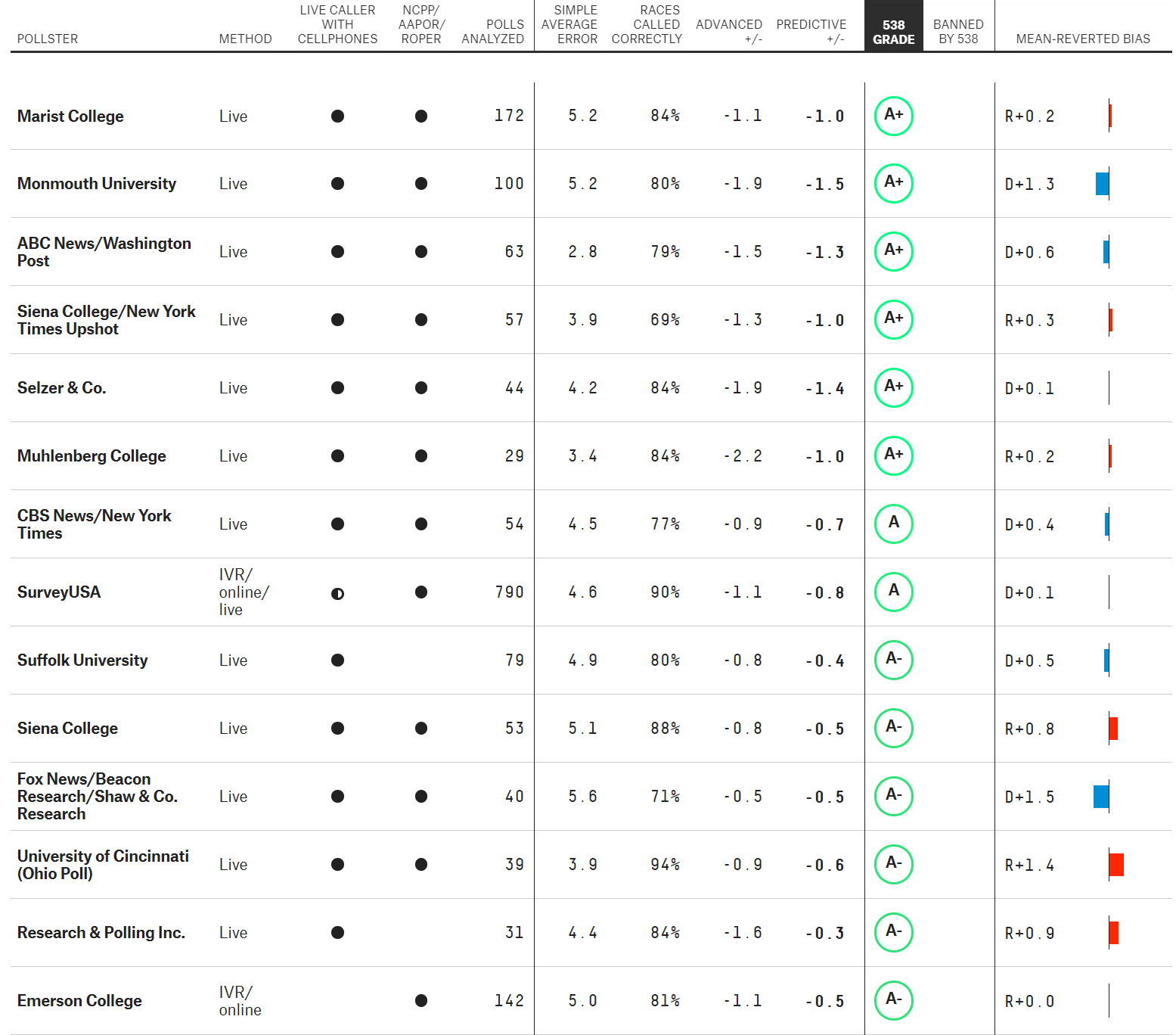Screen dimensions: 1176x1035
Task: Click the half-filled cellphone dot for SurveyUSA
Action: click(337, 594)
